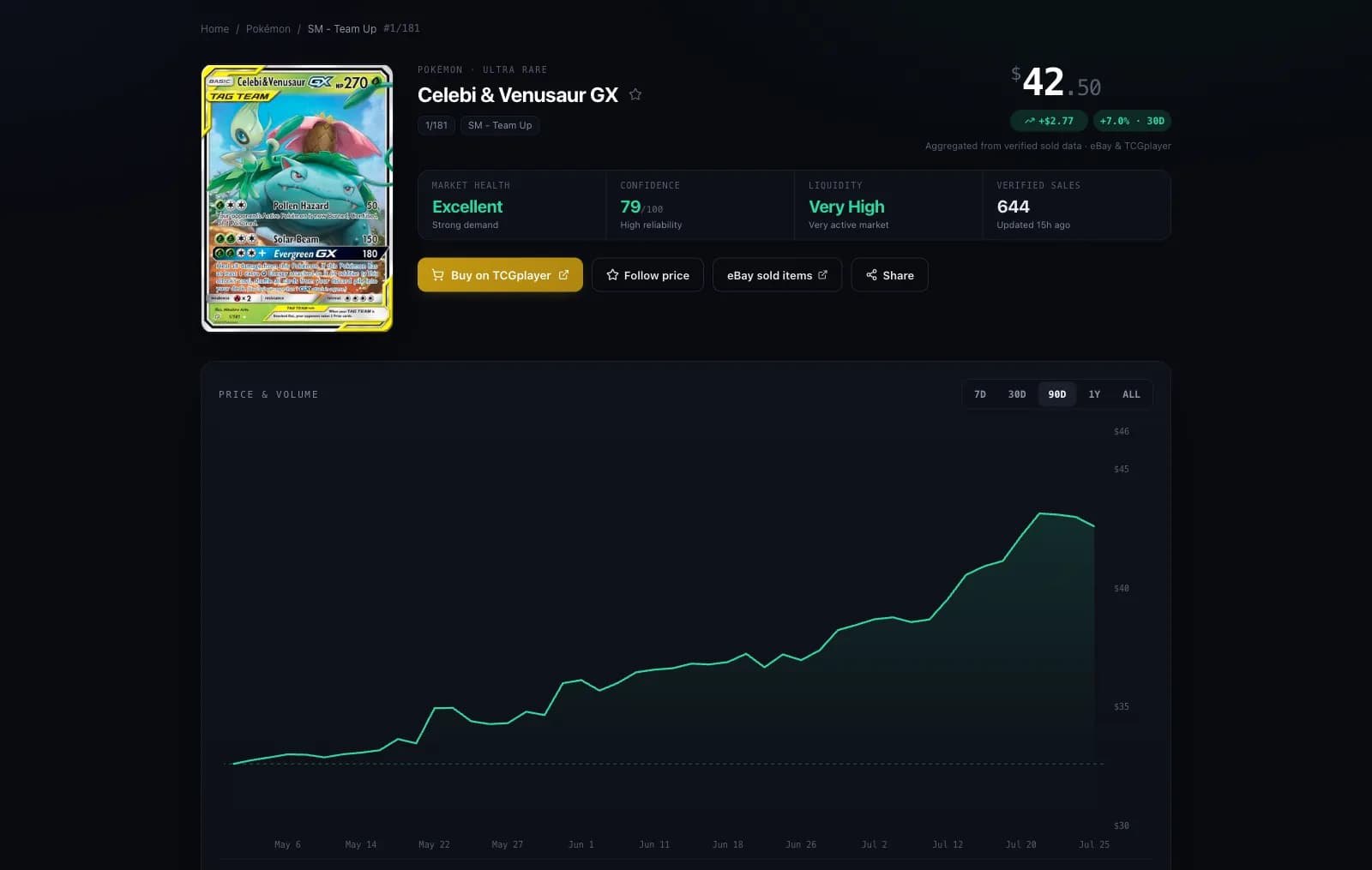Click the +7.0% · 30D badge
Viewport: 1372px width, 870px height.
pos(1132,121)
